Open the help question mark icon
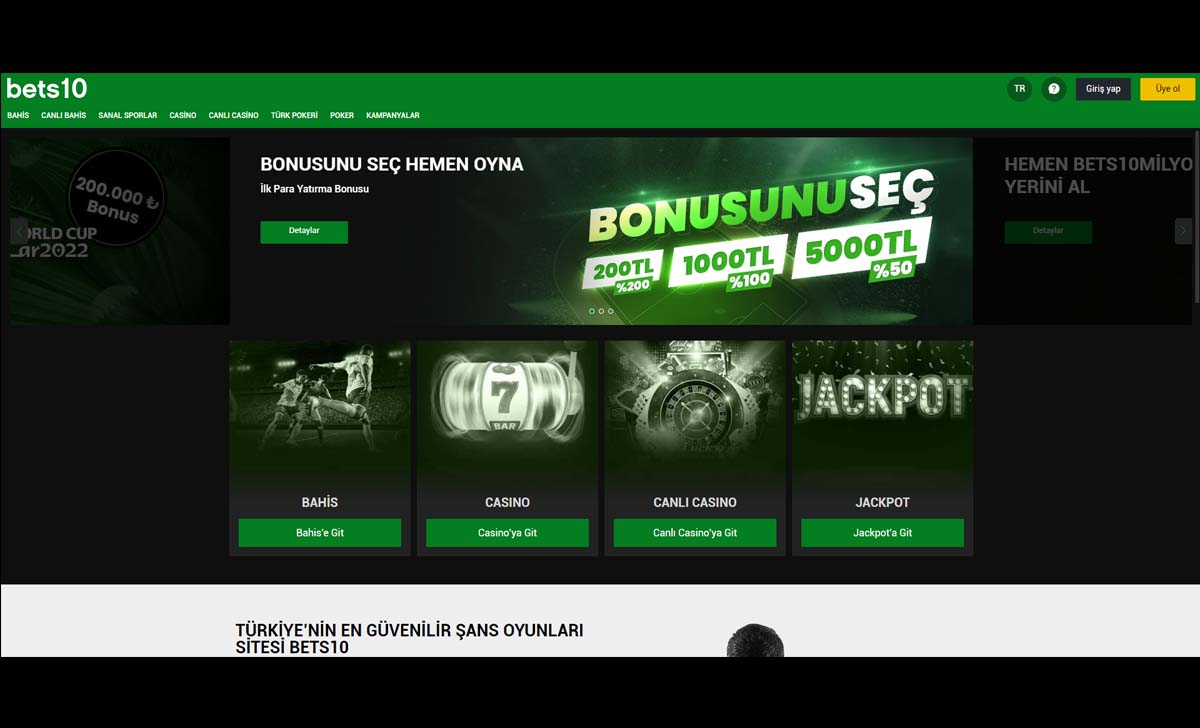This screenshot has width=1200, height=728. pyautogui.click(x=1054, y=89)
